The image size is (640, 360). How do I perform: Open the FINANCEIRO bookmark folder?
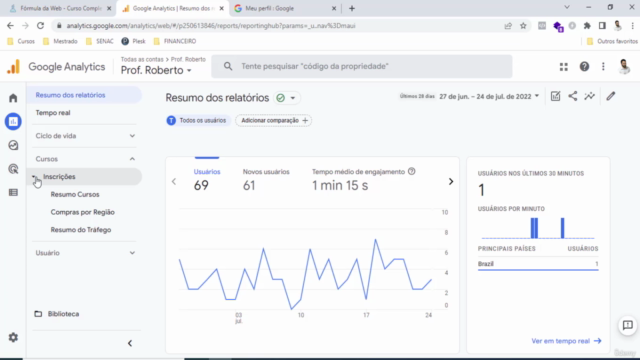(175, 41)
